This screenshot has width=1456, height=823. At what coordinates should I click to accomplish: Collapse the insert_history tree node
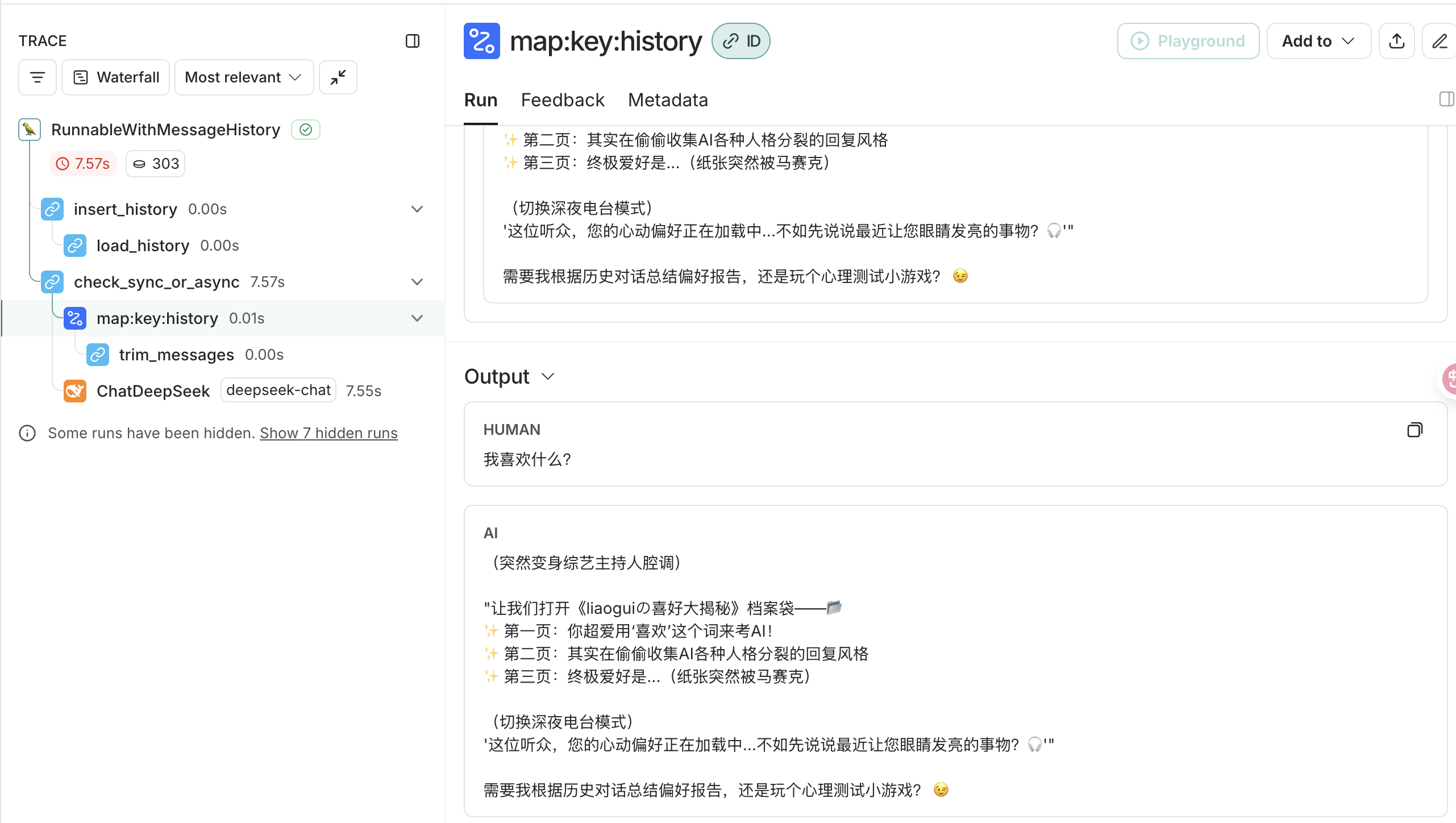(417, 209)
